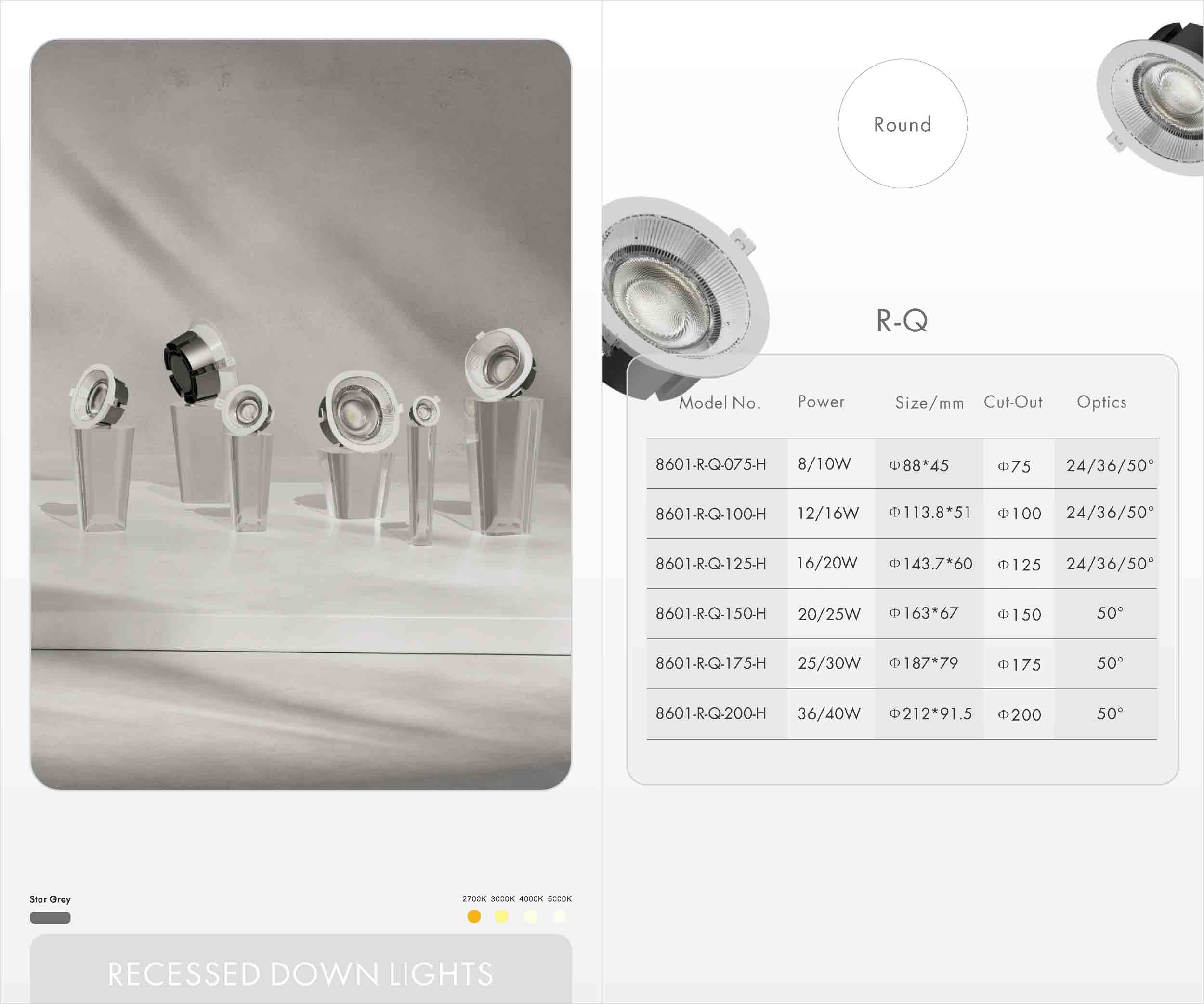
Task: Click the Round circle badge
Action: tap(902, 124)
